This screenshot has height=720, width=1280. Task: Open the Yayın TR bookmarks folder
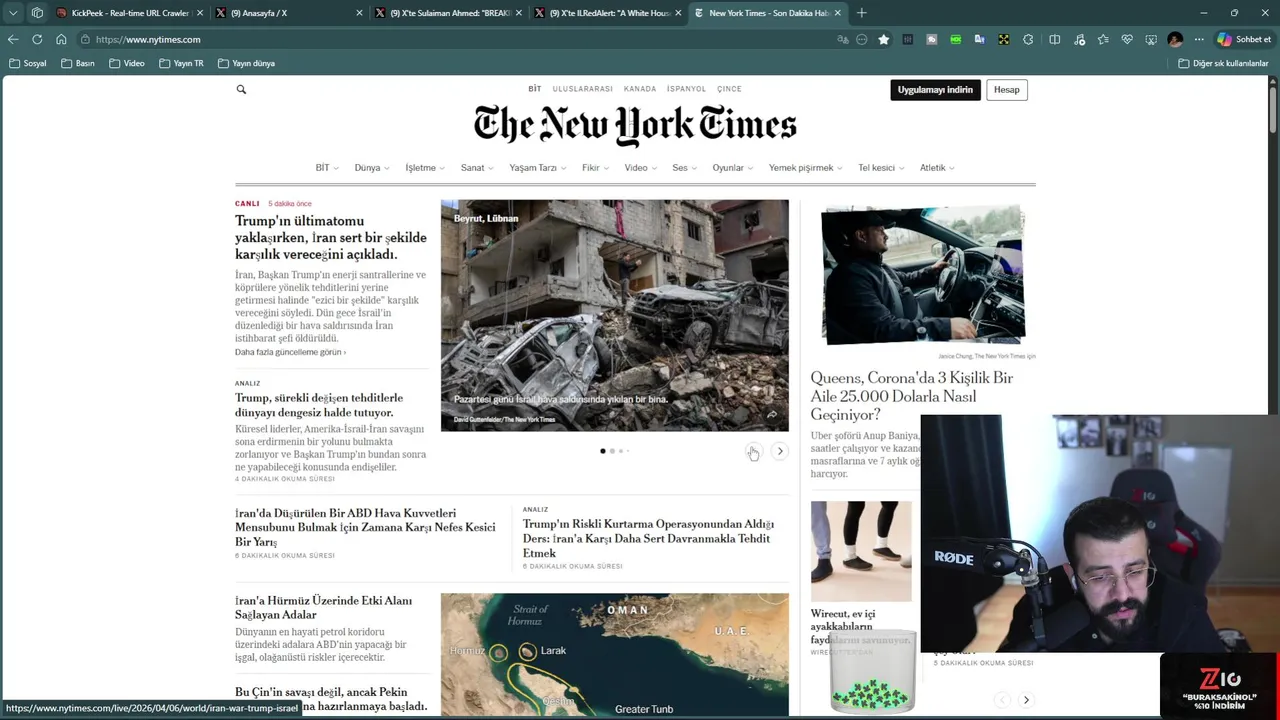[x=181, y=63]
